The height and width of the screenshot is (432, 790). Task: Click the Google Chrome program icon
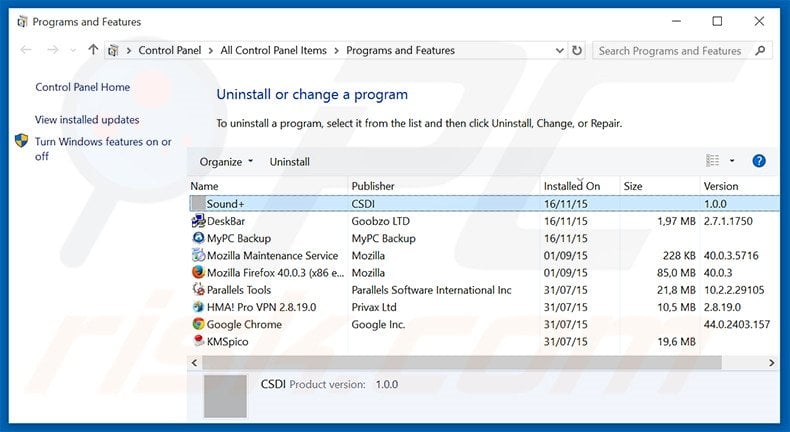click(198, 325)
